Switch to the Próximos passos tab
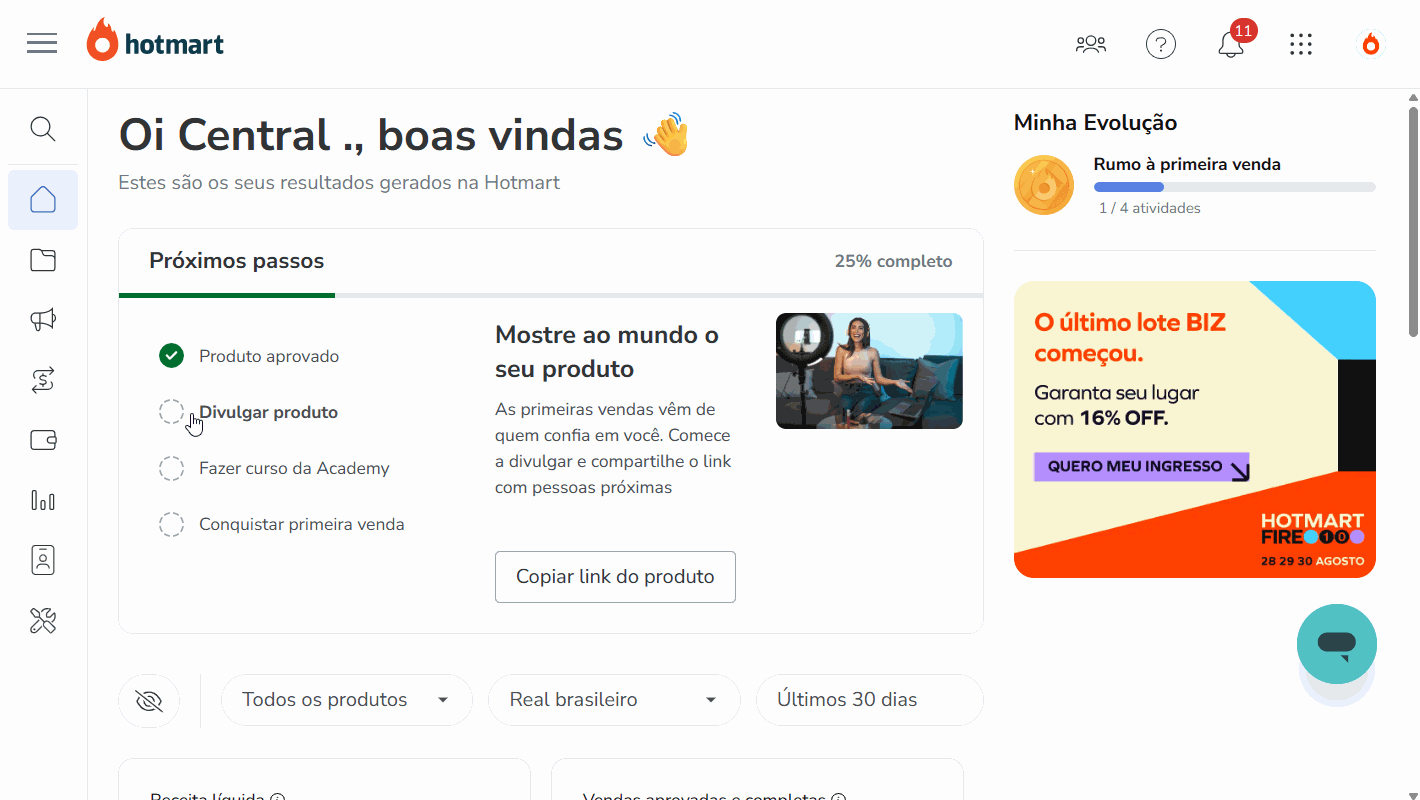The height and width of the screenshot is (800, 1420). [236, 261]
